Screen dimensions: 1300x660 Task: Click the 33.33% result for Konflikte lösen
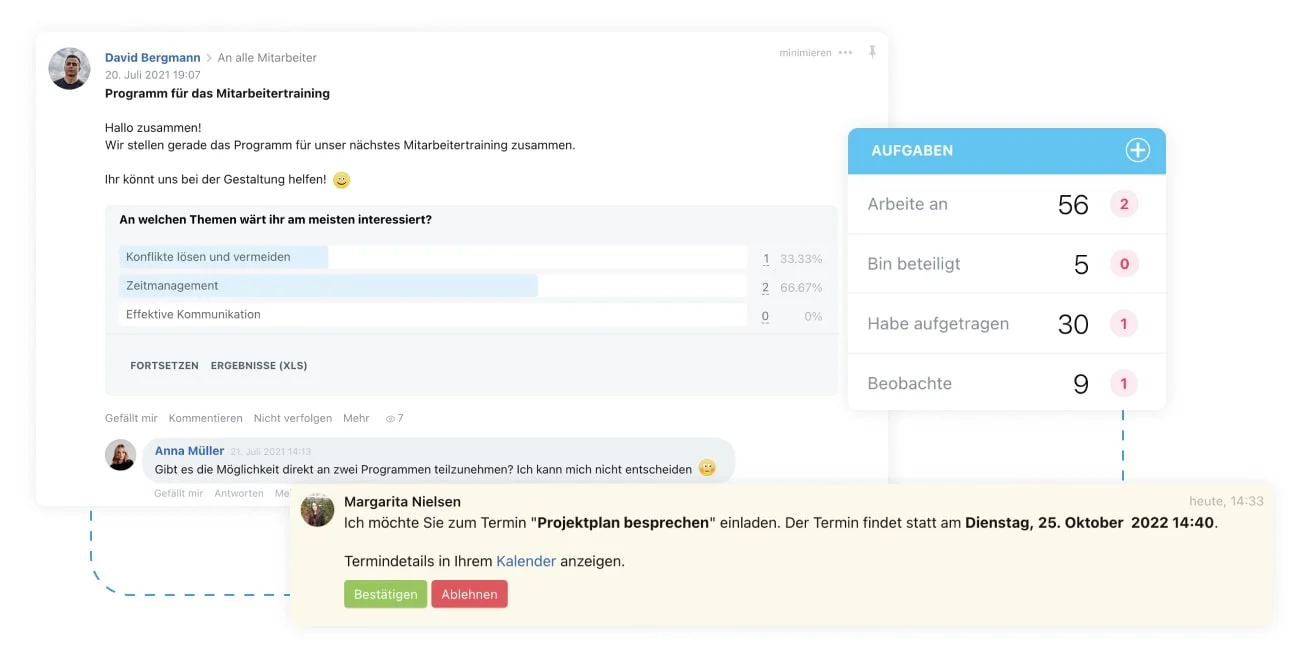[x=801, y=259]
